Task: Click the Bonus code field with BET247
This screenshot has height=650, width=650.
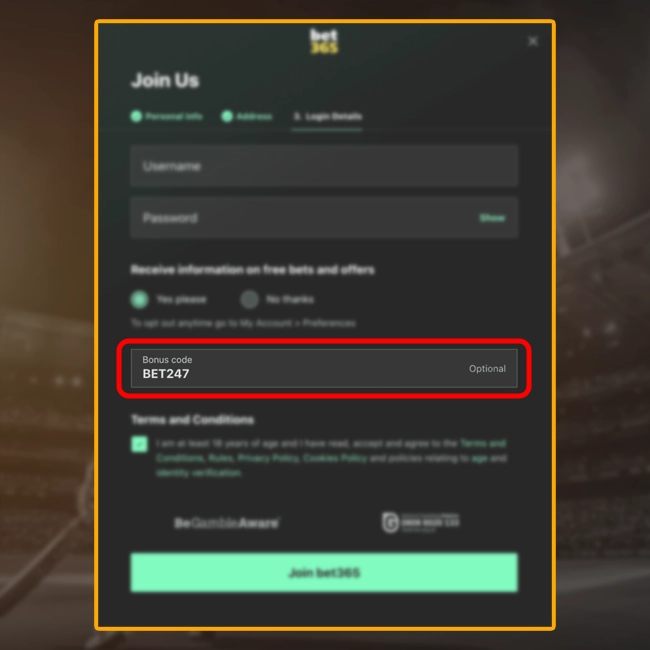Action: (324, 369)
